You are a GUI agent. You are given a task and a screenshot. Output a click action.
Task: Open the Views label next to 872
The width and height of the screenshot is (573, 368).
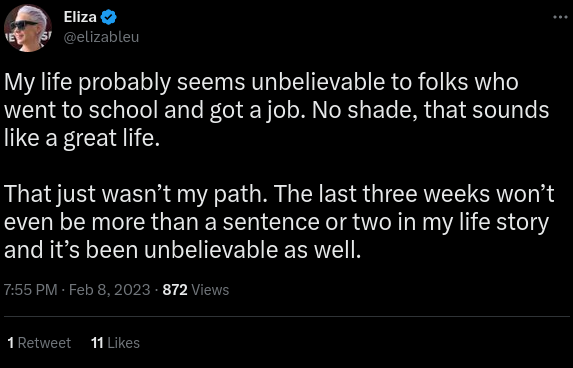coord(210,290)
